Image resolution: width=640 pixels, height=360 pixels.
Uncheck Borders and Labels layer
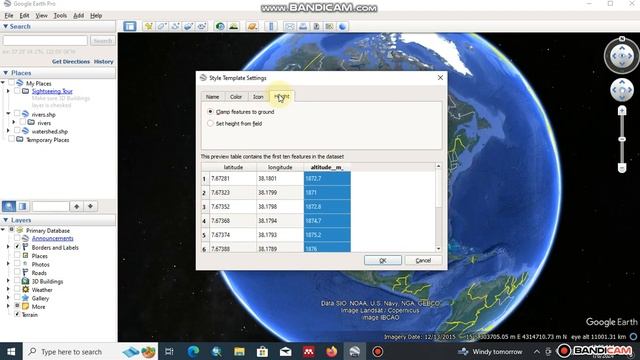17,247
